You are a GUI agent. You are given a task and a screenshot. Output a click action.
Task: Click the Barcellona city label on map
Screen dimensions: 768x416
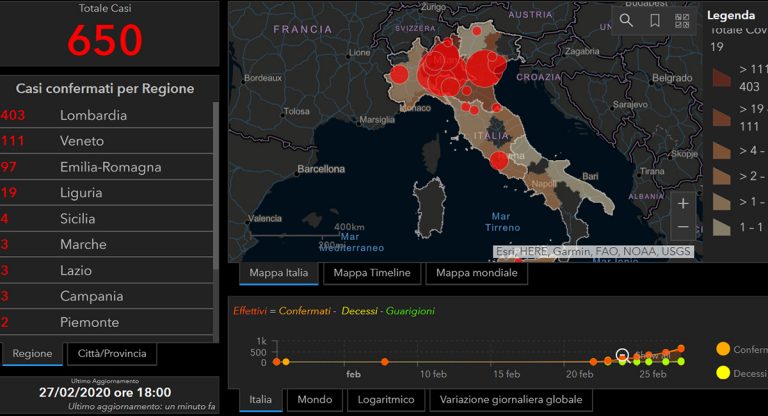coord(321,169)
